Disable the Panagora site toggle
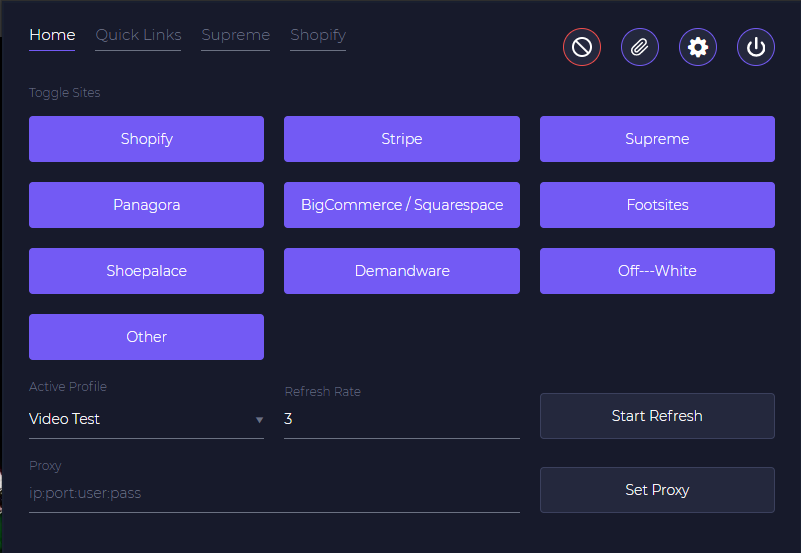 [146, 205]
